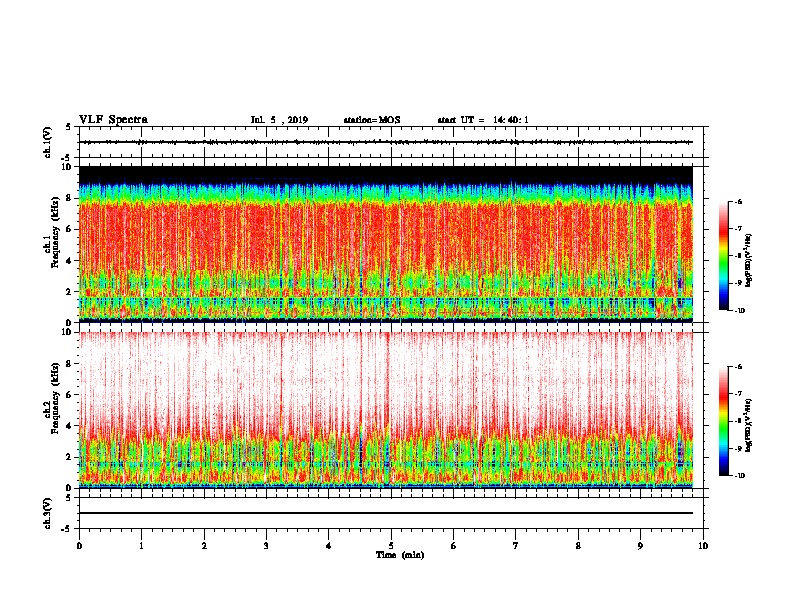Click the ch.3 flat voltage trace
792x612 pixels.
[x=386, y=513]
